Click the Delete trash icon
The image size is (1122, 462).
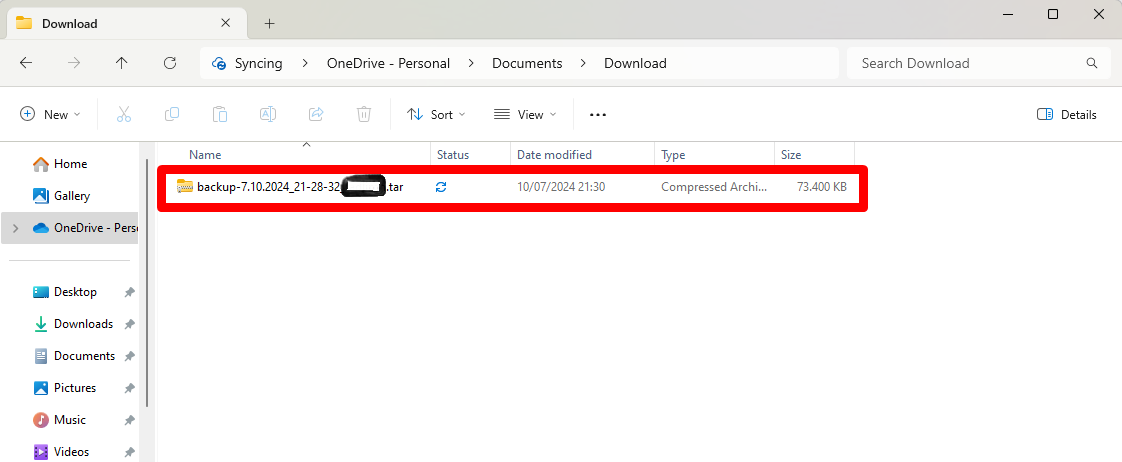tap(364, 115)
